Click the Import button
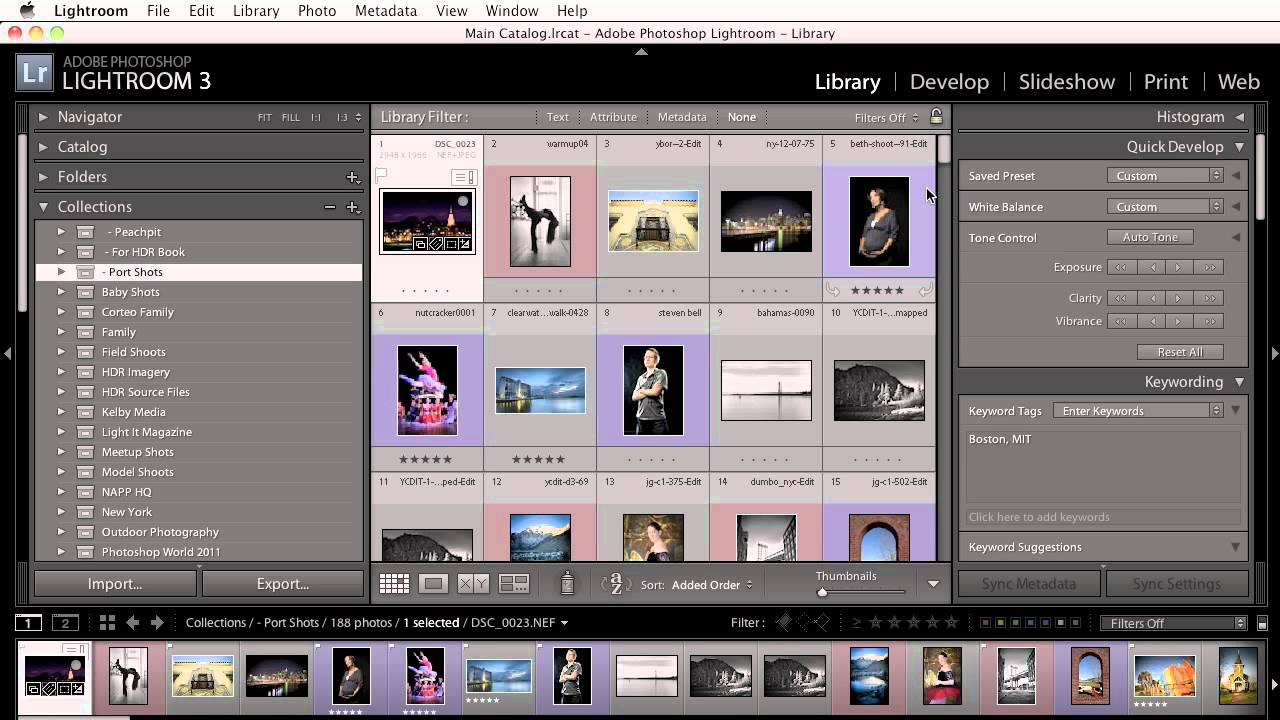Viewport: 1280px width, 720px height. point(115,584)
